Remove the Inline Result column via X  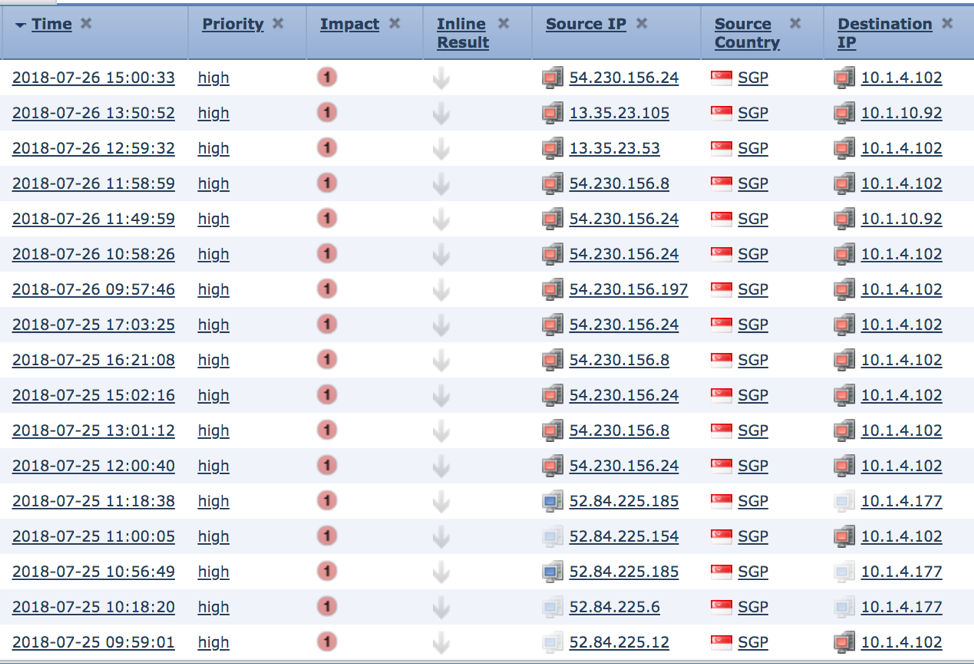point(503,23)
